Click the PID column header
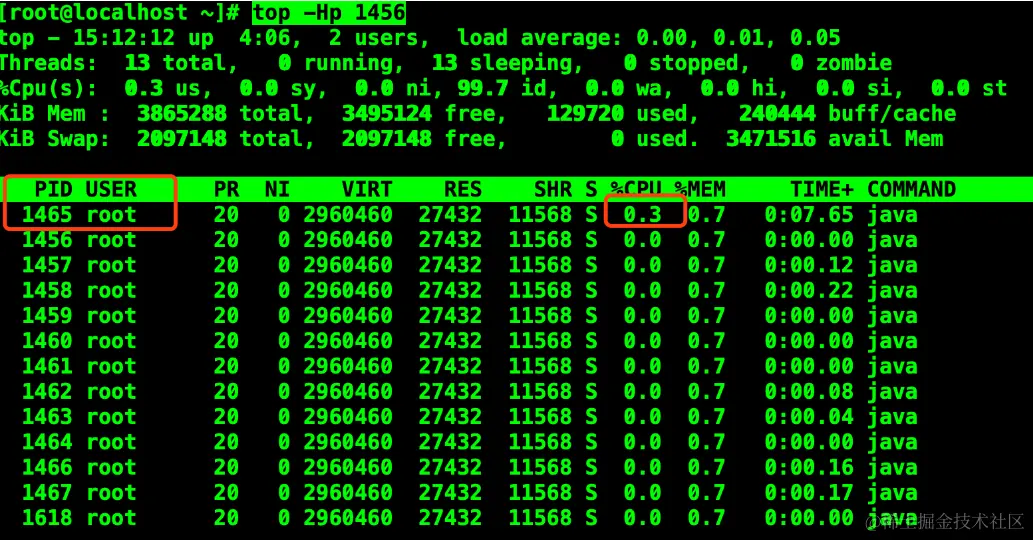Viewport: 1033px width, 540px height. [x=53, y=190]
